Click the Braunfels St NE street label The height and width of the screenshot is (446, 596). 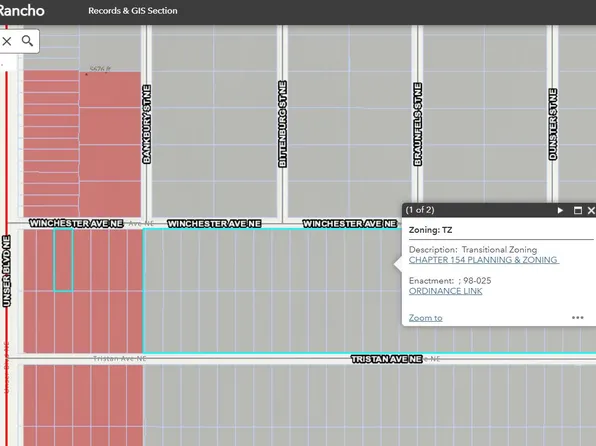[x=417, y=124]
